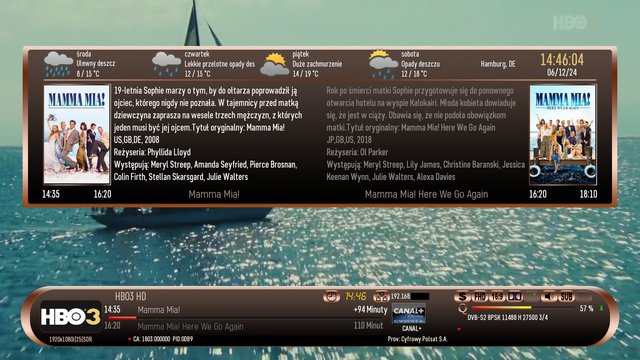Click the large 14:46:04 clock
640x360 pixels.
pos(562,60)
